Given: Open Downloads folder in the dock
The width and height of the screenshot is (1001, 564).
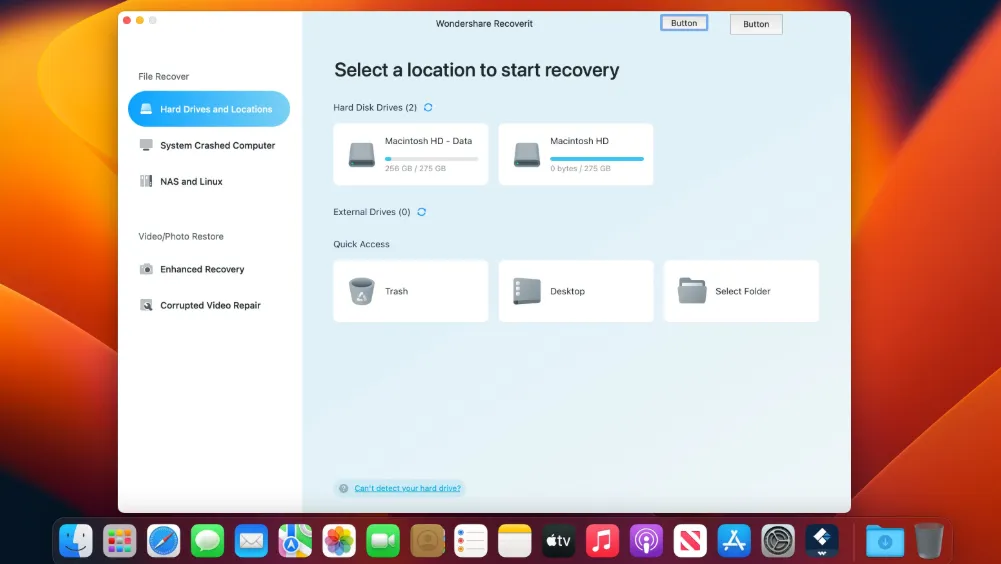Looking at the screenshot, I should click(885, 541).
